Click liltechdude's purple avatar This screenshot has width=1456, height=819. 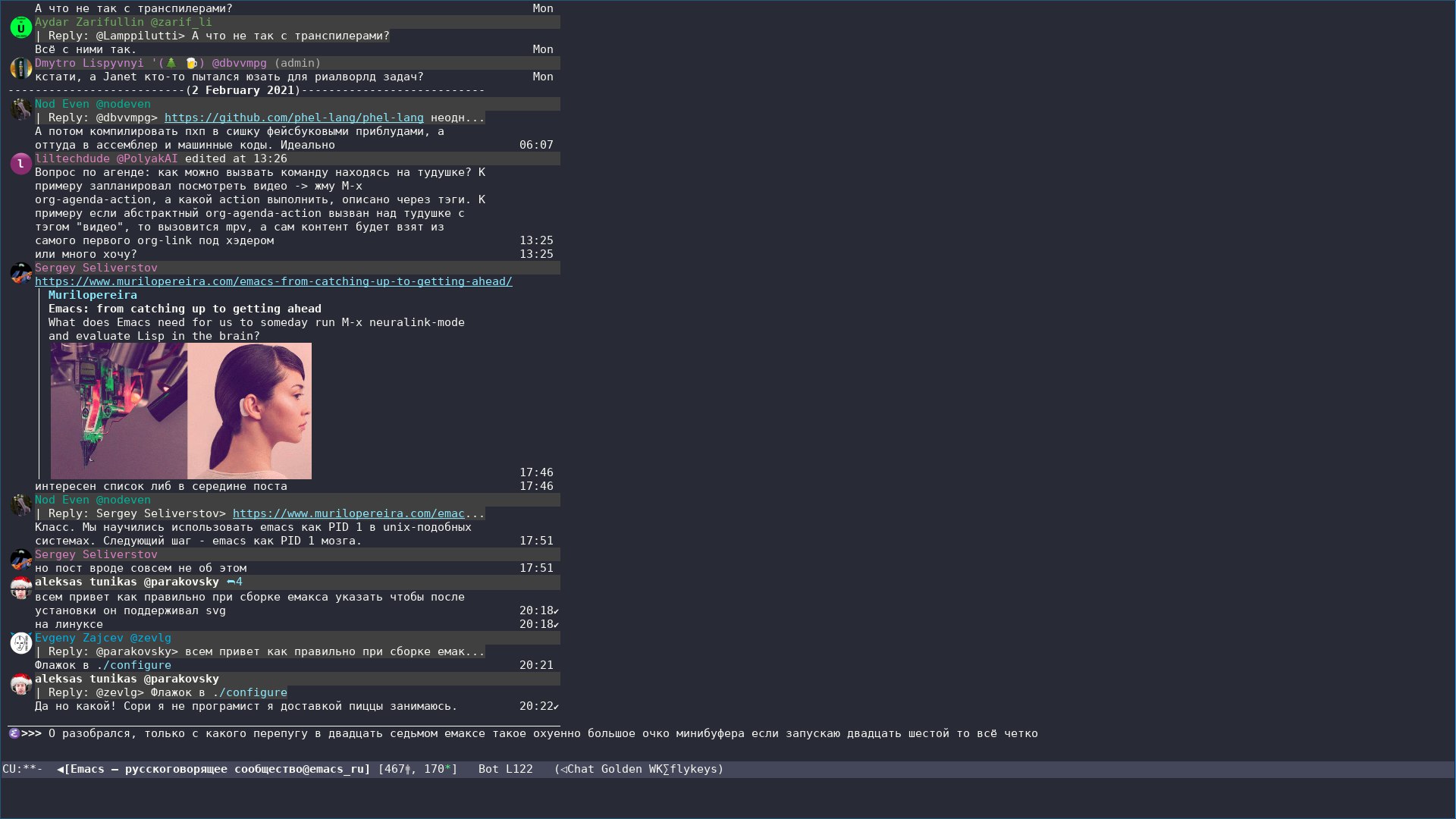coord(21,164)
